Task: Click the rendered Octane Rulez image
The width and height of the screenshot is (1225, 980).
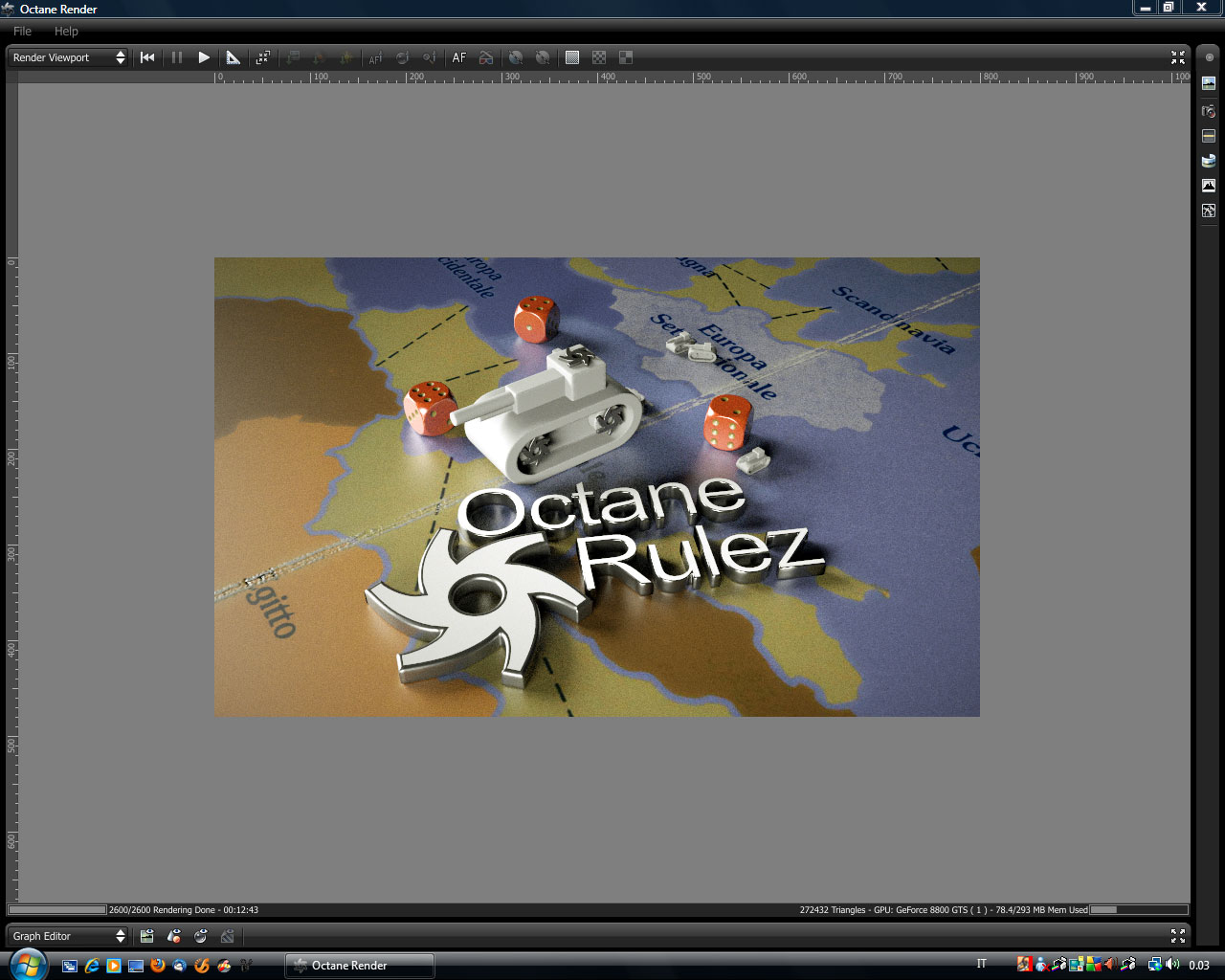Action: pos(597,487)
